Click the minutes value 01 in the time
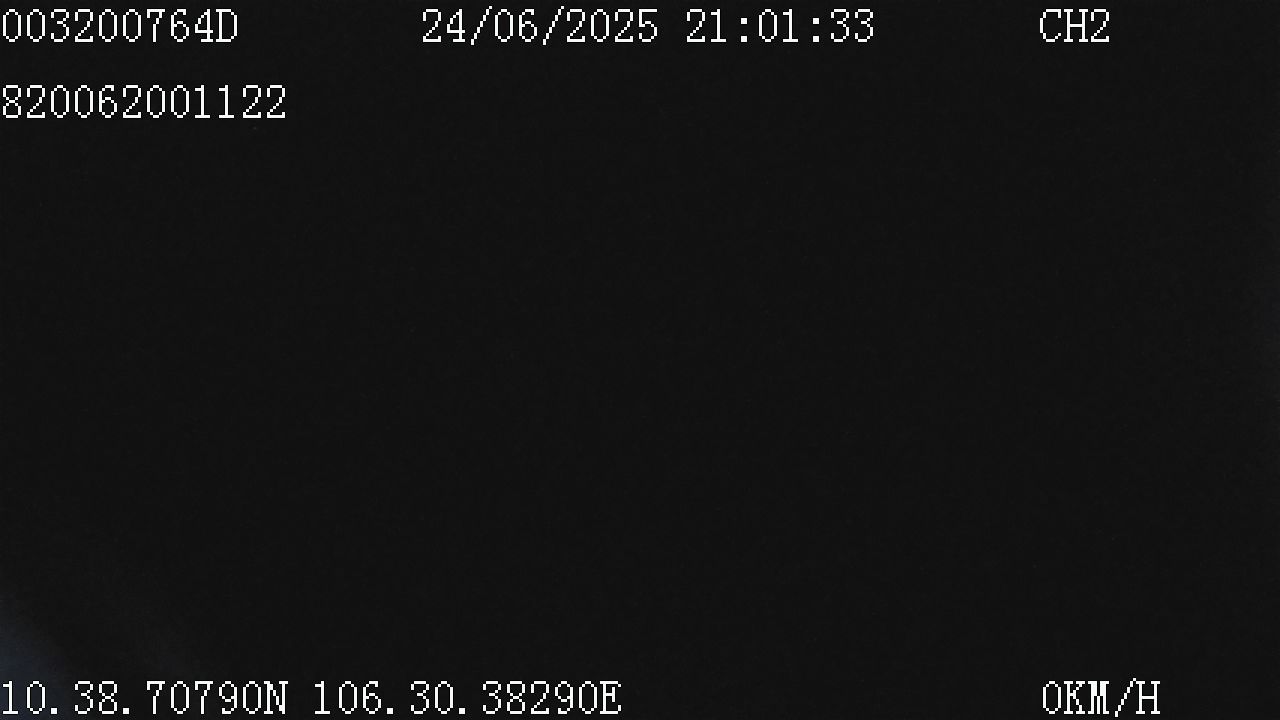Image resolution: width=1280 pixels, height=720 pixels. (x=780, y=26)
